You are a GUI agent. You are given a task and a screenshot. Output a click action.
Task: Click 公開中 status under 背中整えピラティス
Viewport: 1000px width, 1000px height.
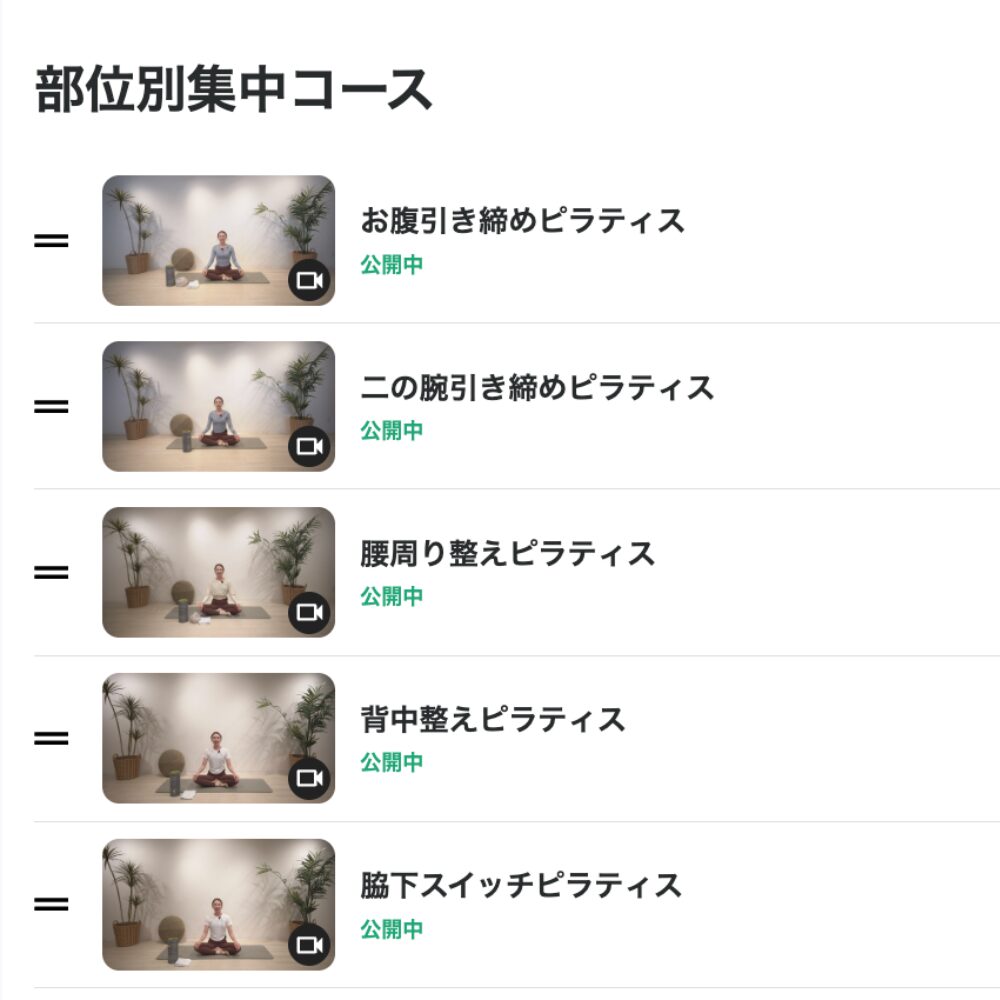pos(392,763)
